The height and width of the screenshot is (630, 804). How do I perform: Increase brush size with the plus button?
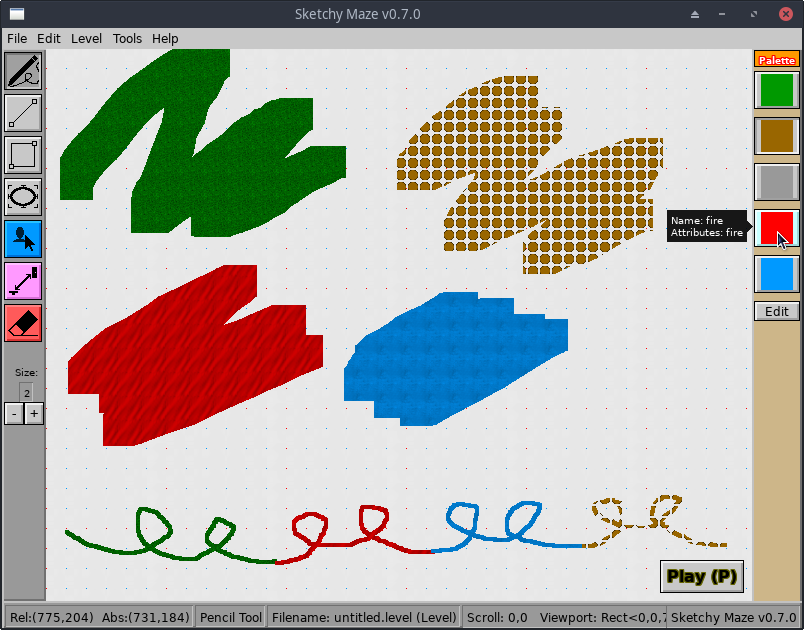pyautogui.click(x=35, y=413)
